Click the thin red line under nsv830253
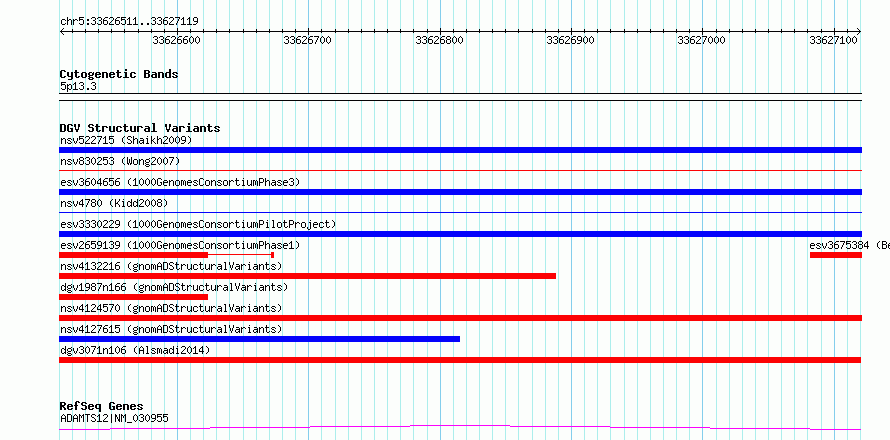Viewport: 890px width, 440px height. pyautogui.click(x=460, y=170)
